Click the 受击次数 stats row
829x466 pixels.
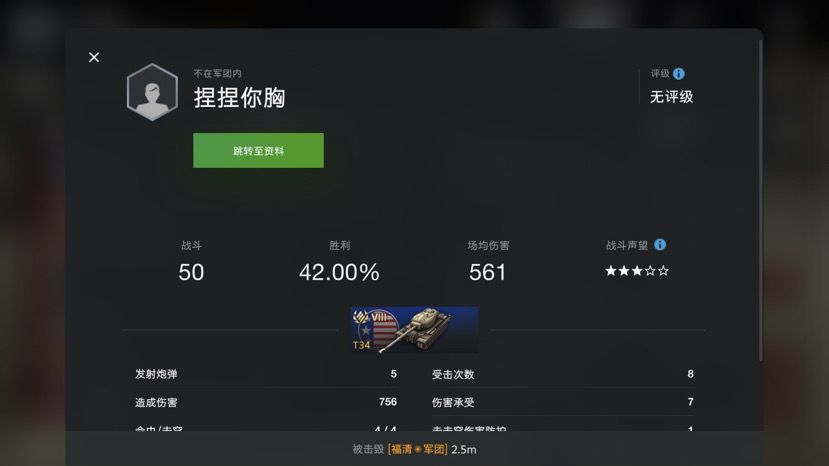563,374
